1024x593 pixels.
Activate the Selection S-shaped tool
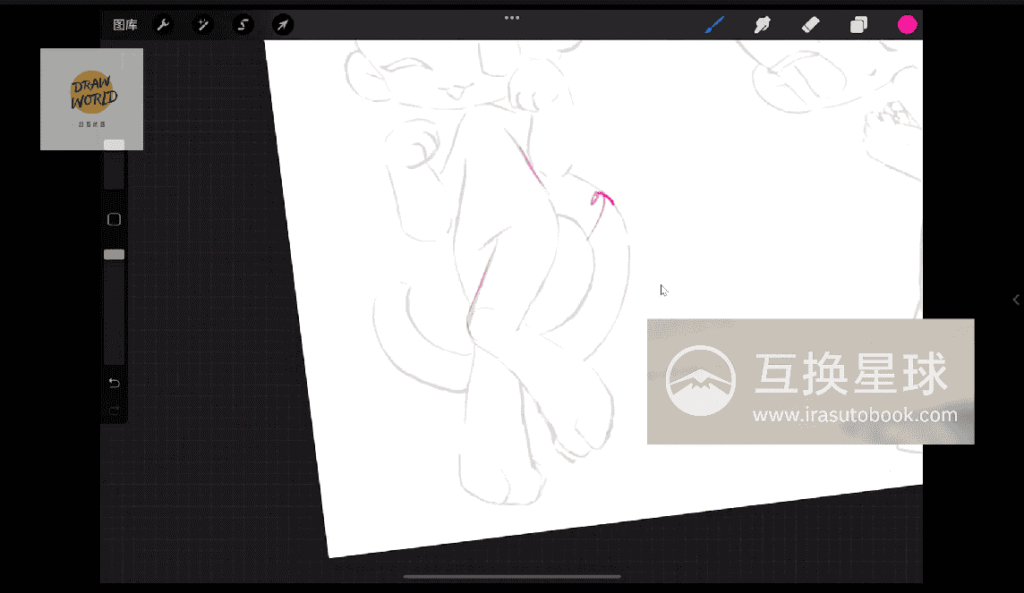(243, 25)
